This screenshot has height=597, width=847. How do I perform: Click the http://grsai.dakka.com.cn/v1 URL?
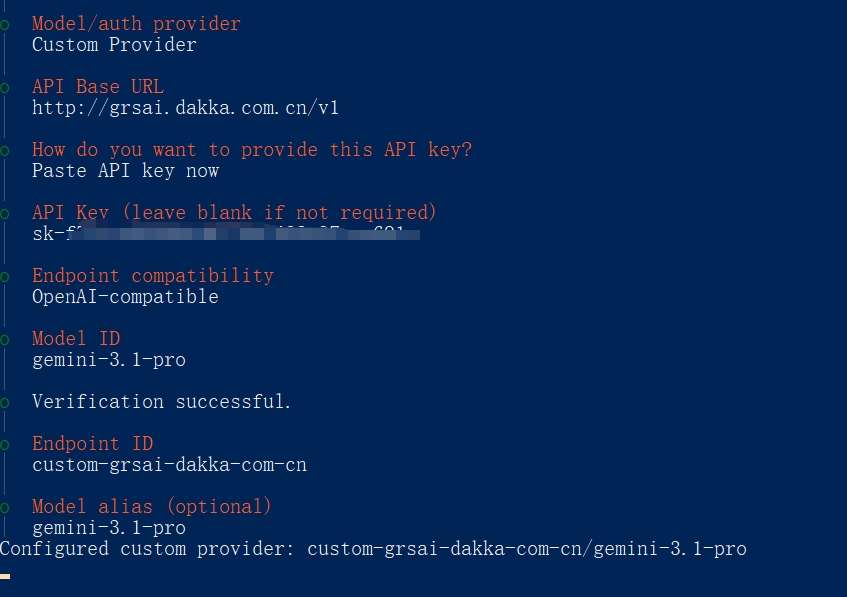[x=185, y=108]
